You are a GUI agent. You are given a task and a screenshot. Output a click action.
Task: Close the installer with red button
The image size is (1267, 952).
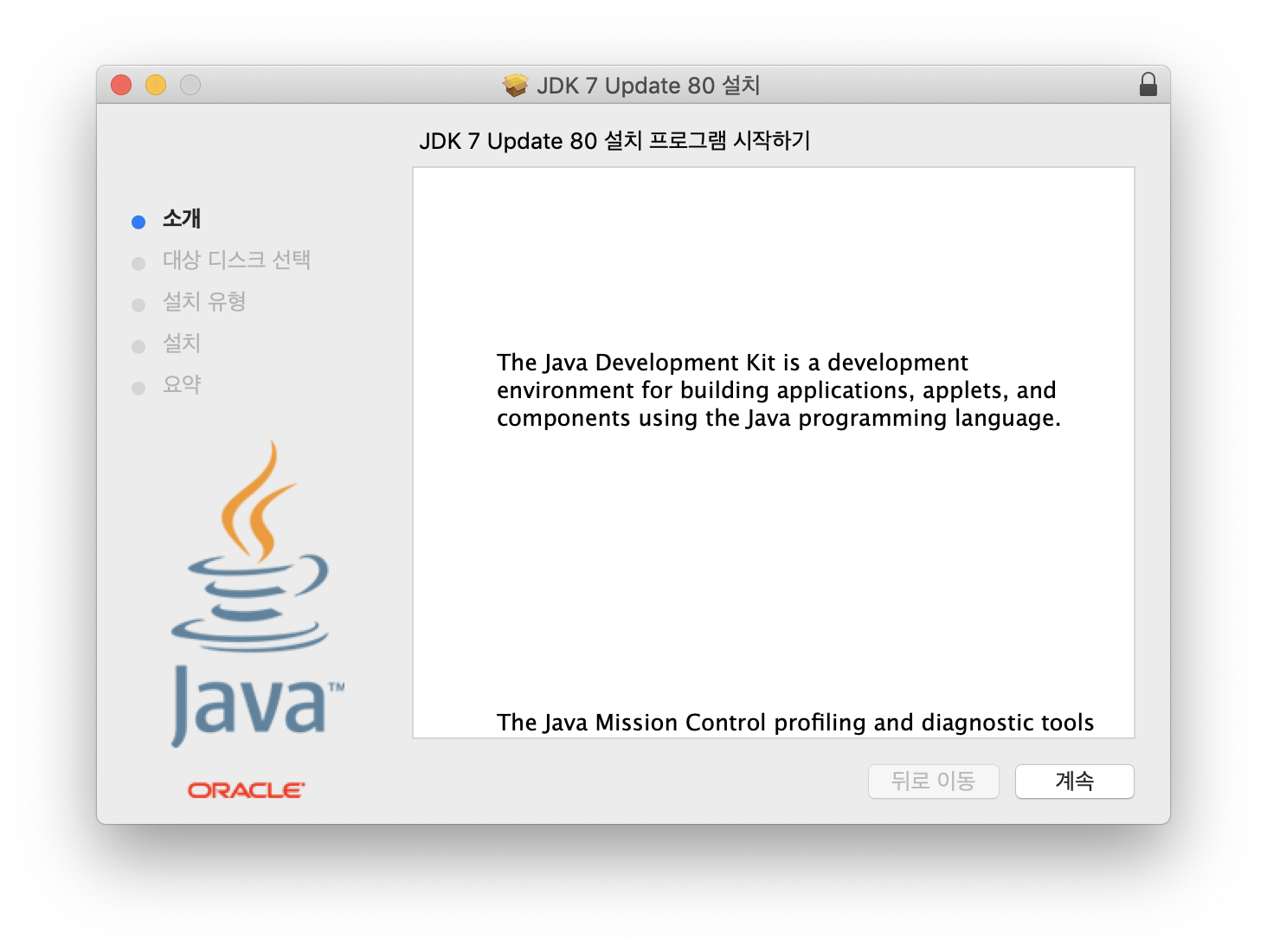point(121,85)
